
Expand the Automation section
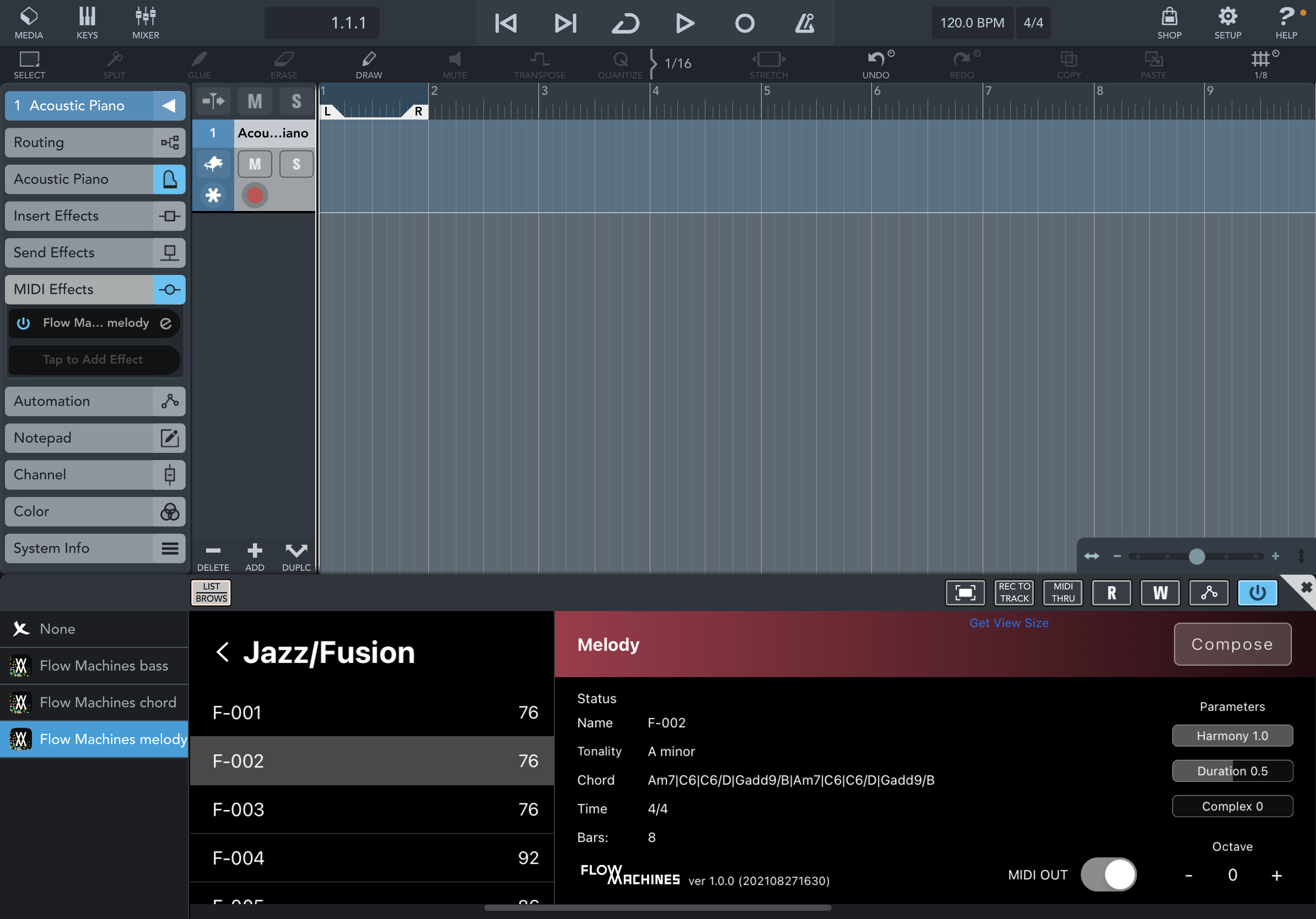95,401
